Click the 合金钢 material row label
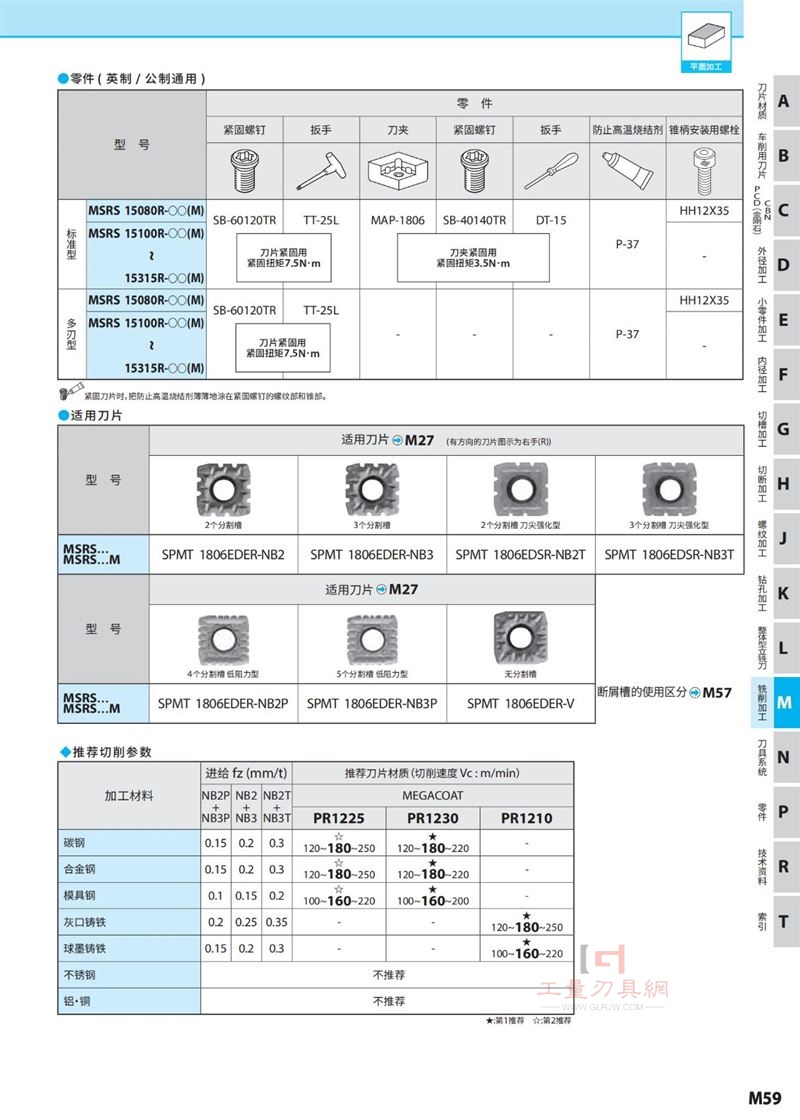The image size is (800, 1120). pos(79,869)
